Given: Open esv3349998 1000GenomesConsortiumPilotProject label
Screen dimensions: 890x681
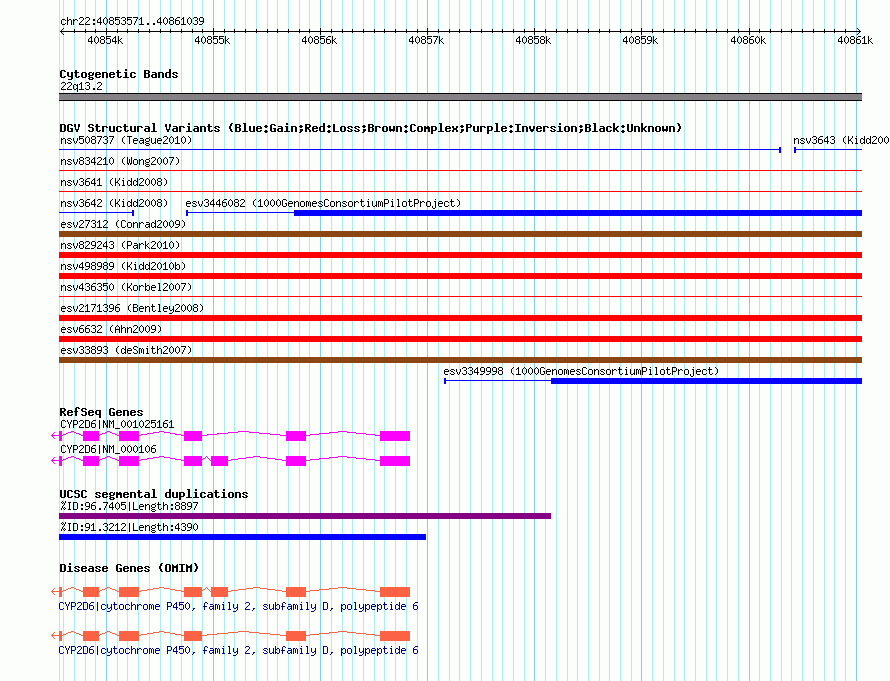Looking at the screenshot, I should point(581,371).
